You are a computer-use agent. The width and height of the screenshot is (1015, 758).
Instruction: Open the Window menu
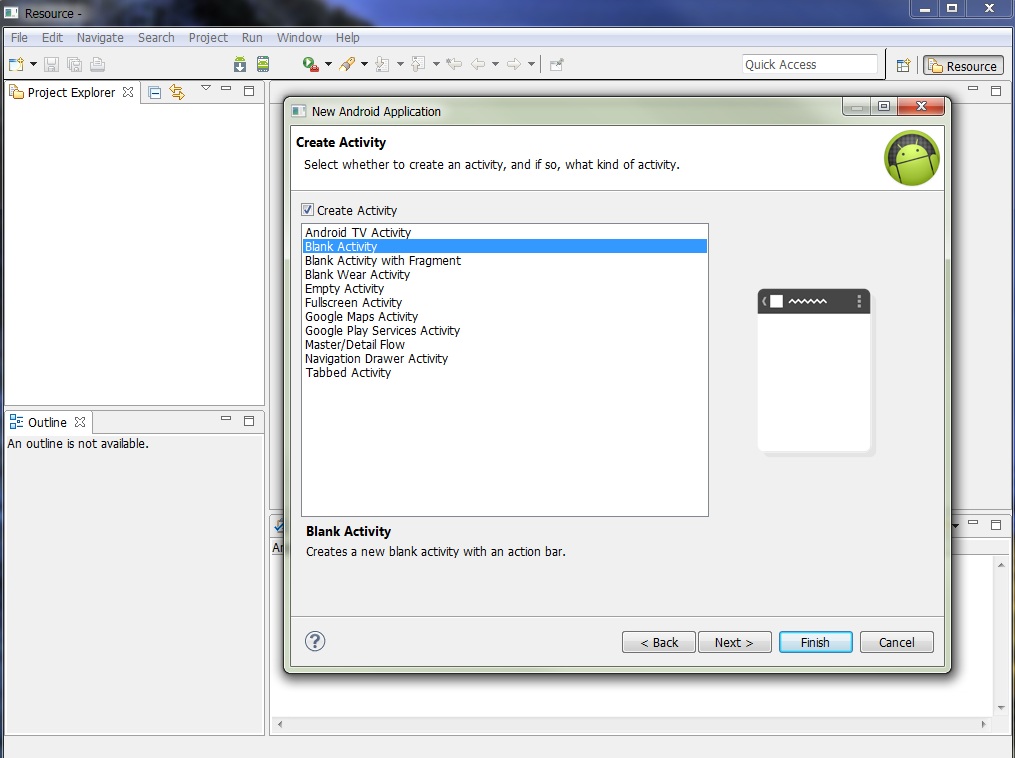coord(299,38)
